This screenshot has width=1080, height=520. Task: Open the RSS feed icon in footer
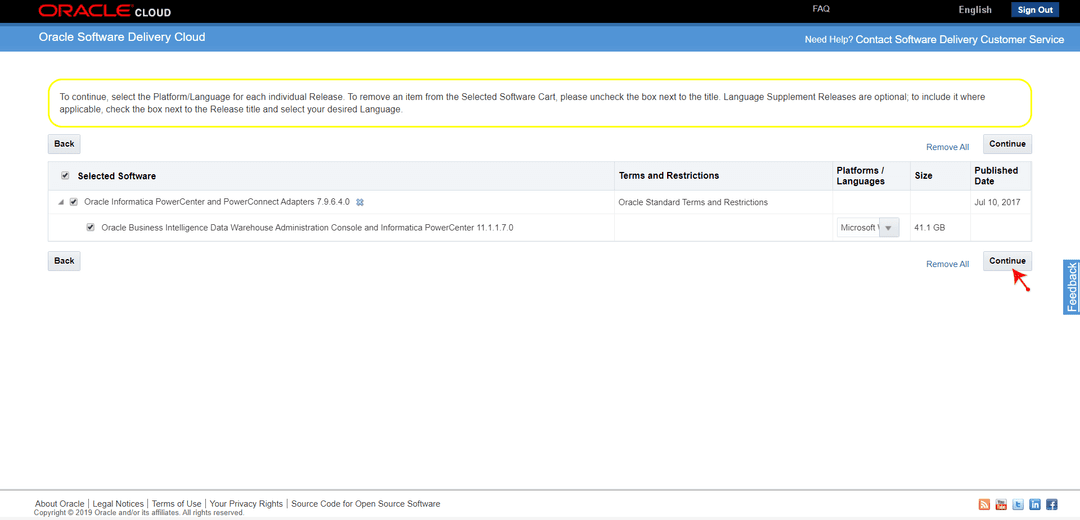pos(984,504)
